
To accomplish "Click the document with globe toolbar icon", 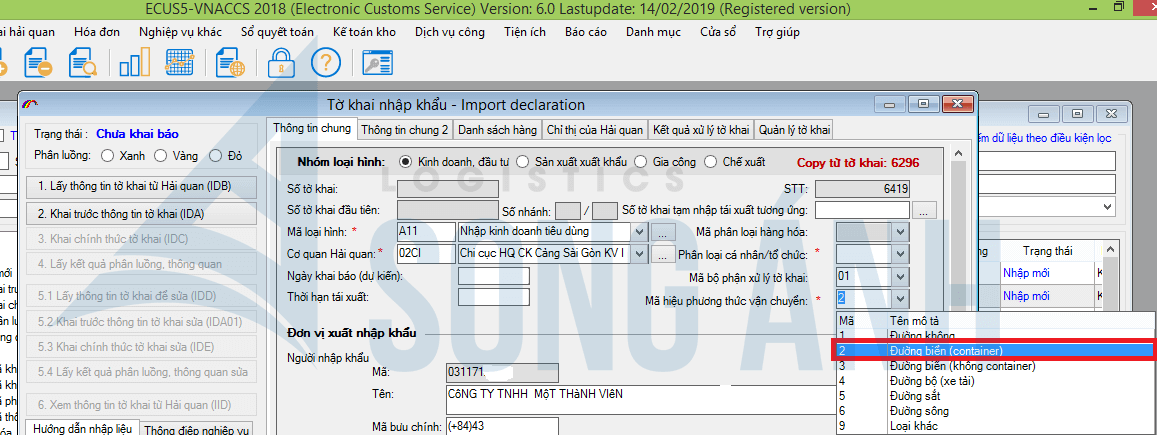I will [230, 63].
